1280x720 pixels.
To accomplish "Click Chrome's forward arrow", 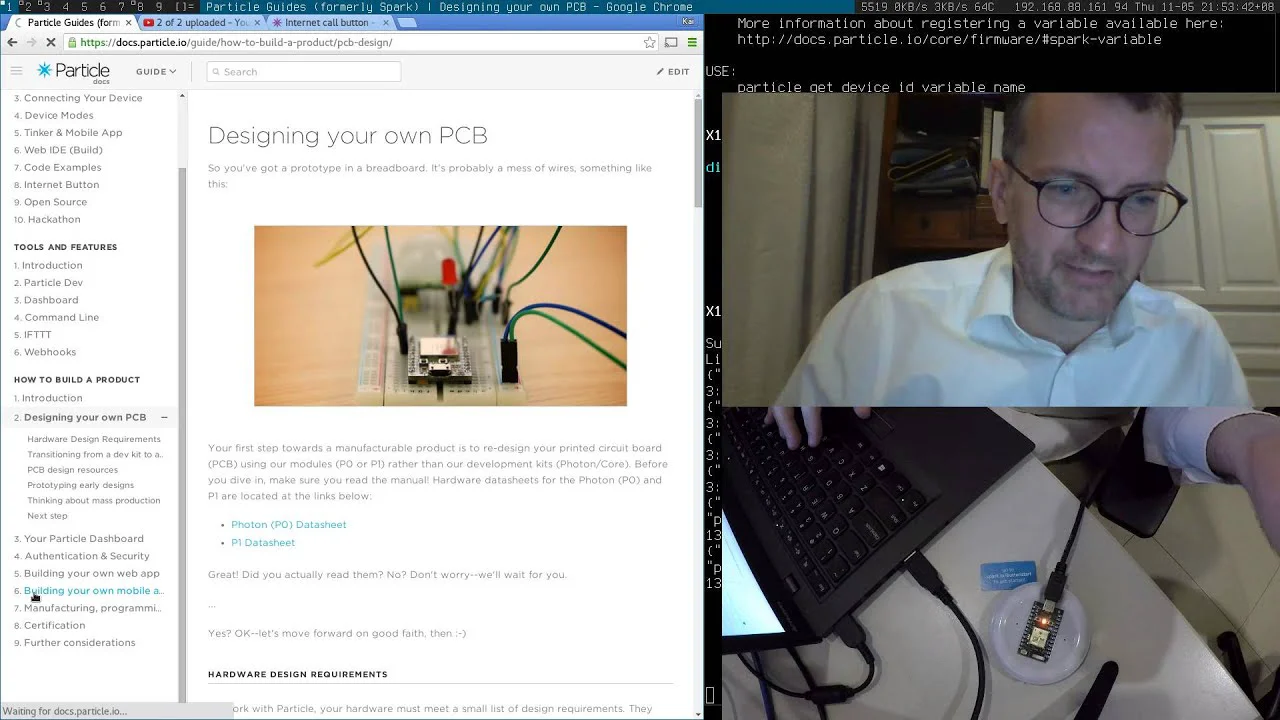I will (32, 42).
